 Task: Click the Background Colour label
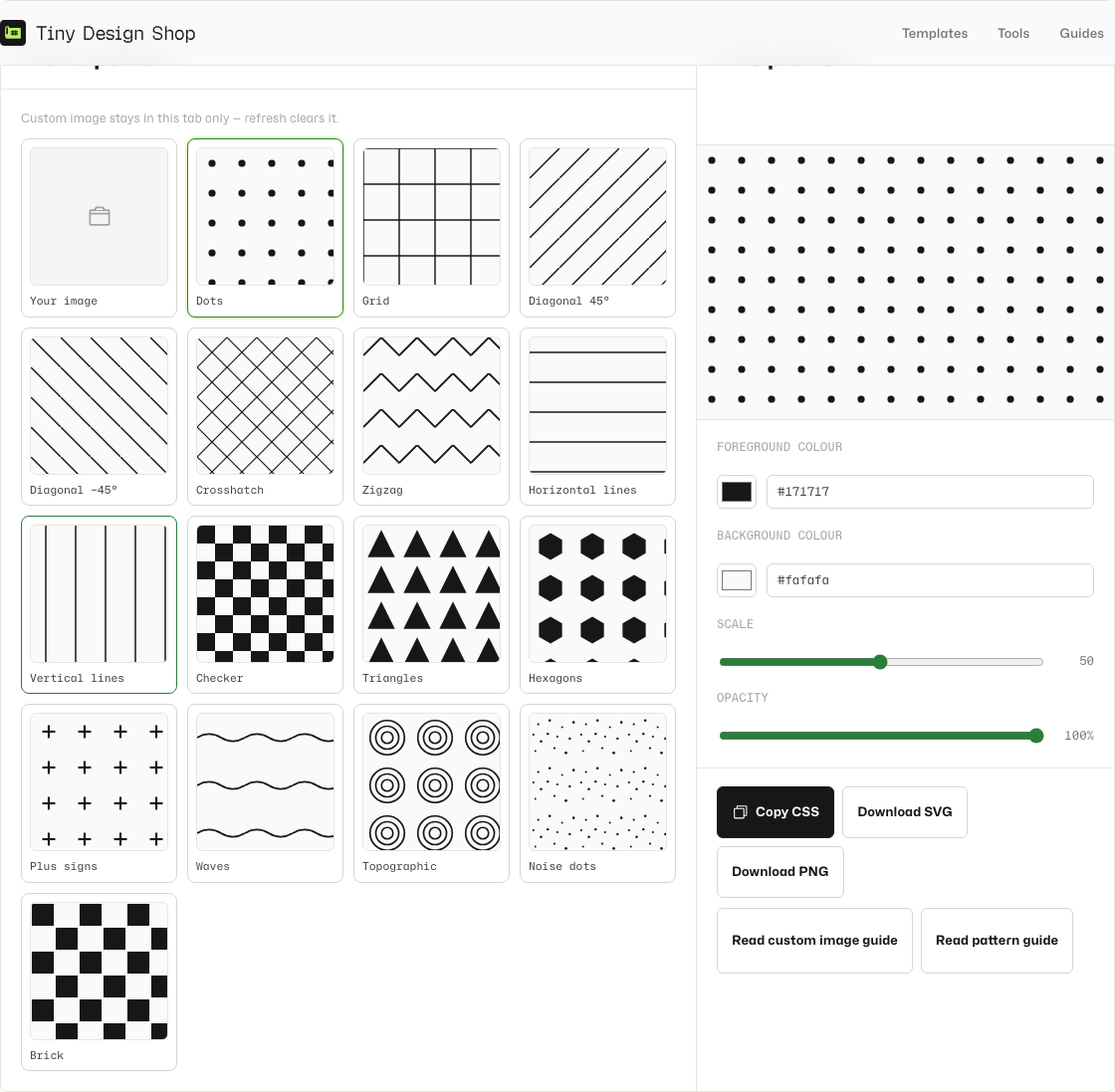coord(780,536)
